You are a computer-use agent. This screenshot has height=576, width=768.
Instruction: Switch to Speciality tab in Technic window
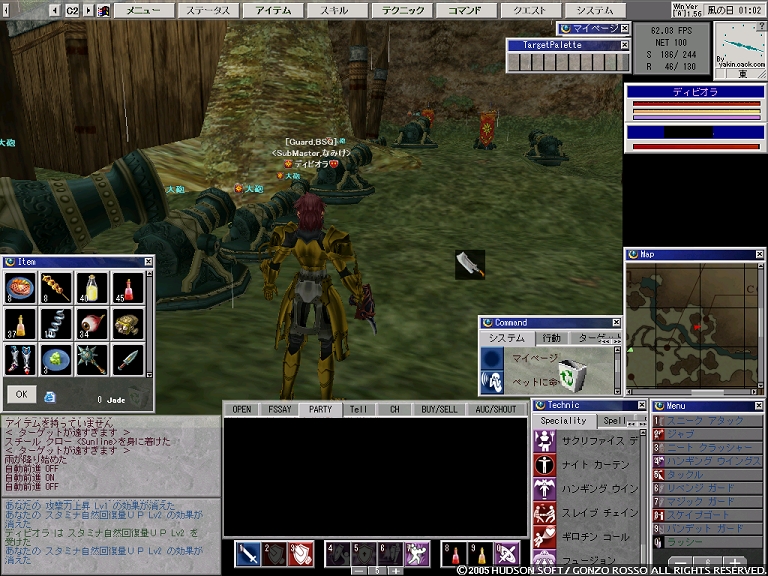point(564,421)
